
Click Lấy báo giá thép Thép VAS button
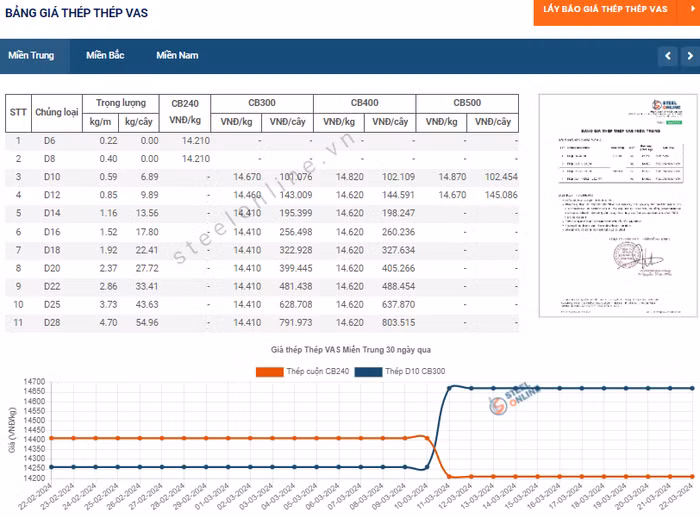605,9
